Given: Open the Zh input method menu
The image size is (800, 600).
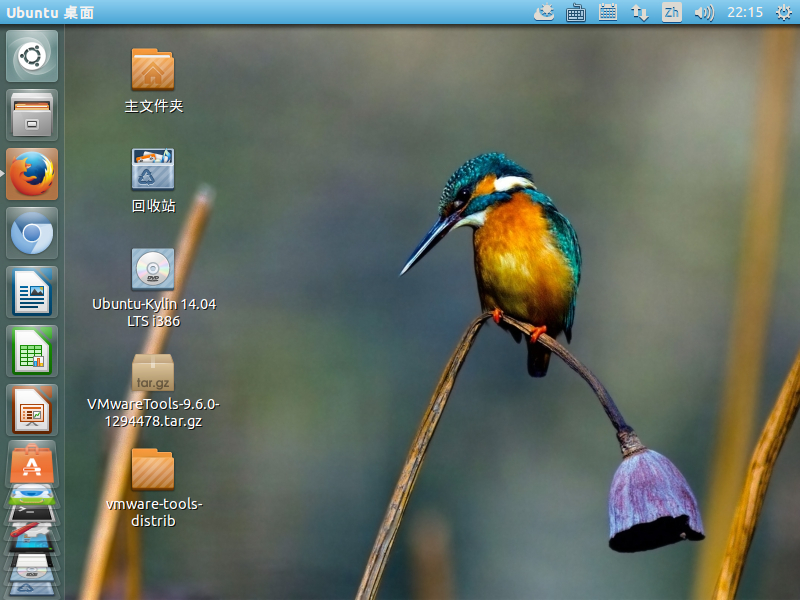Looking at the screenshot, I should click(672, 12).
